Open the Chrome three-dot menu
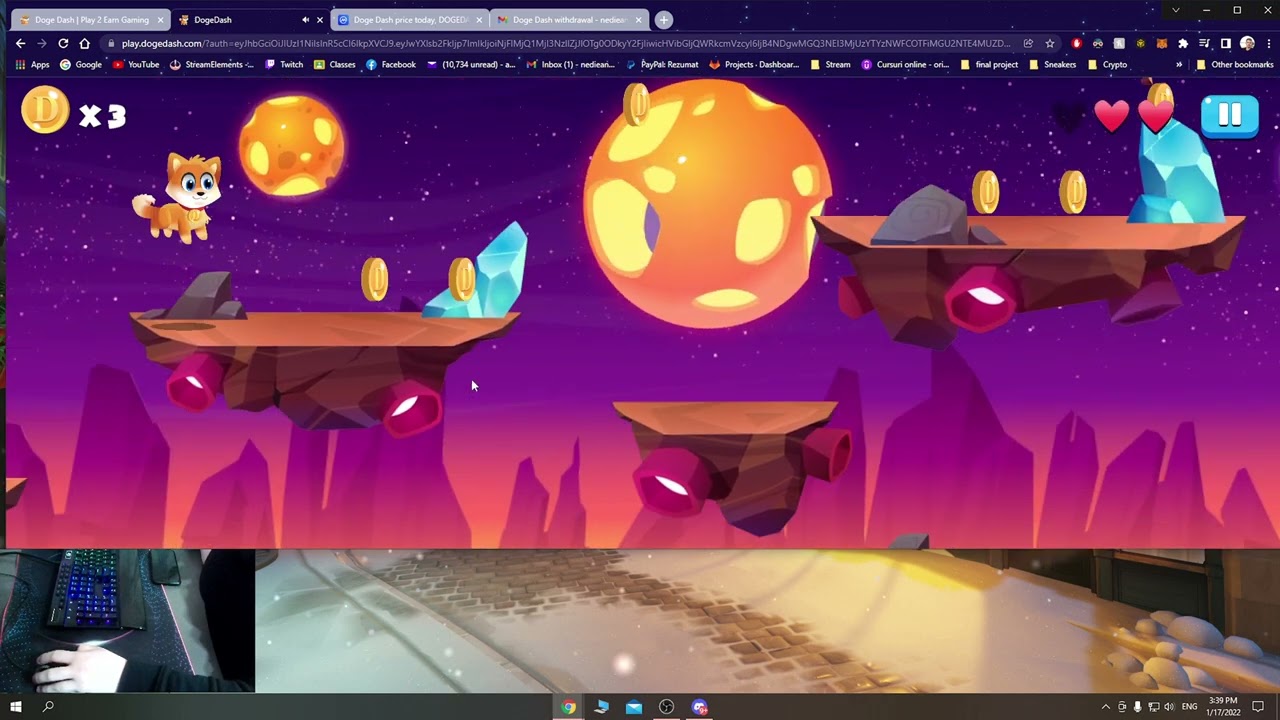The height and width of the screenshot is (720, 1280). point(1267,43)
